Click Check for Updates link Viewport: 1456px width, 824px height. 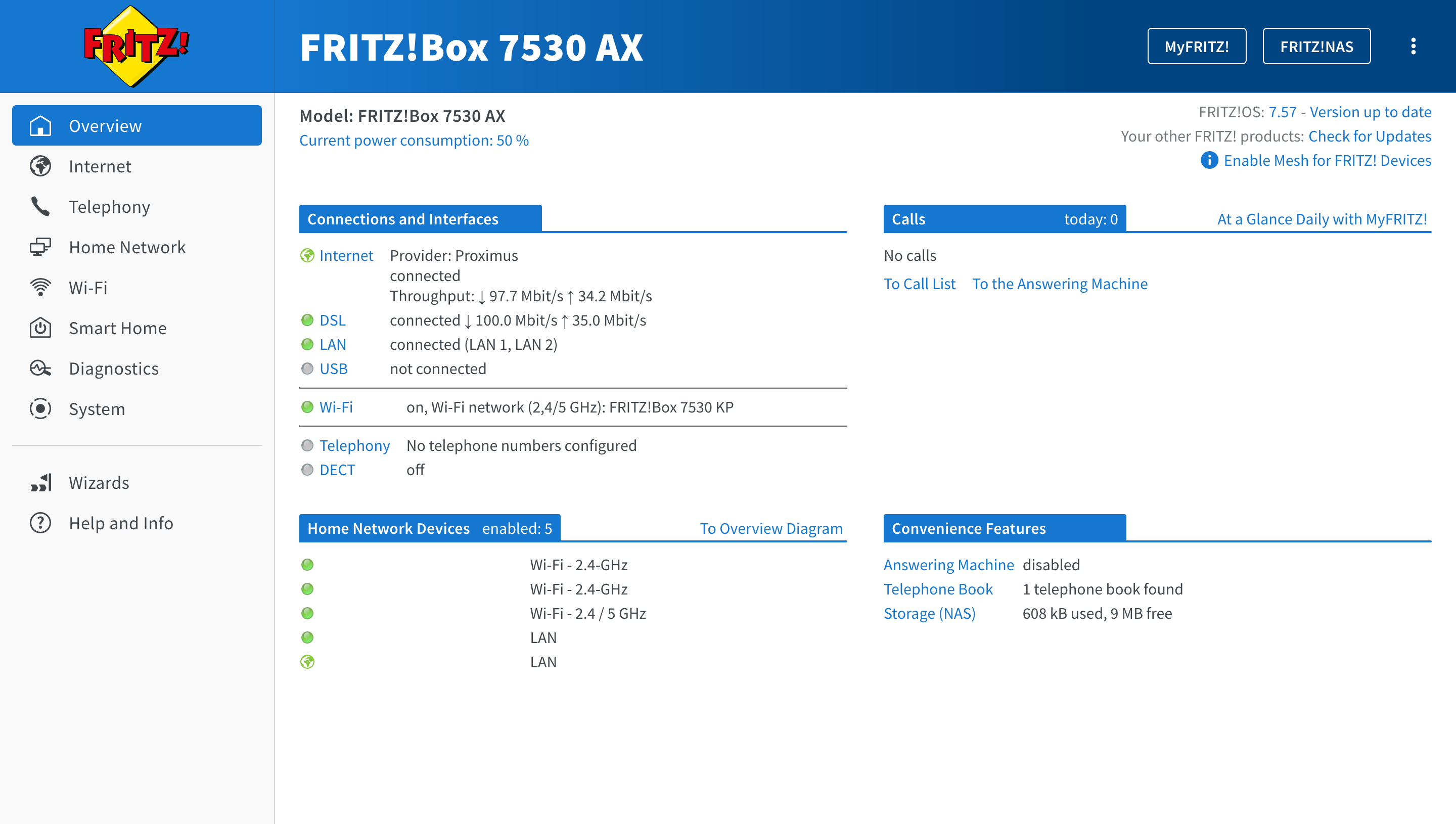[x=1370, y=136]
